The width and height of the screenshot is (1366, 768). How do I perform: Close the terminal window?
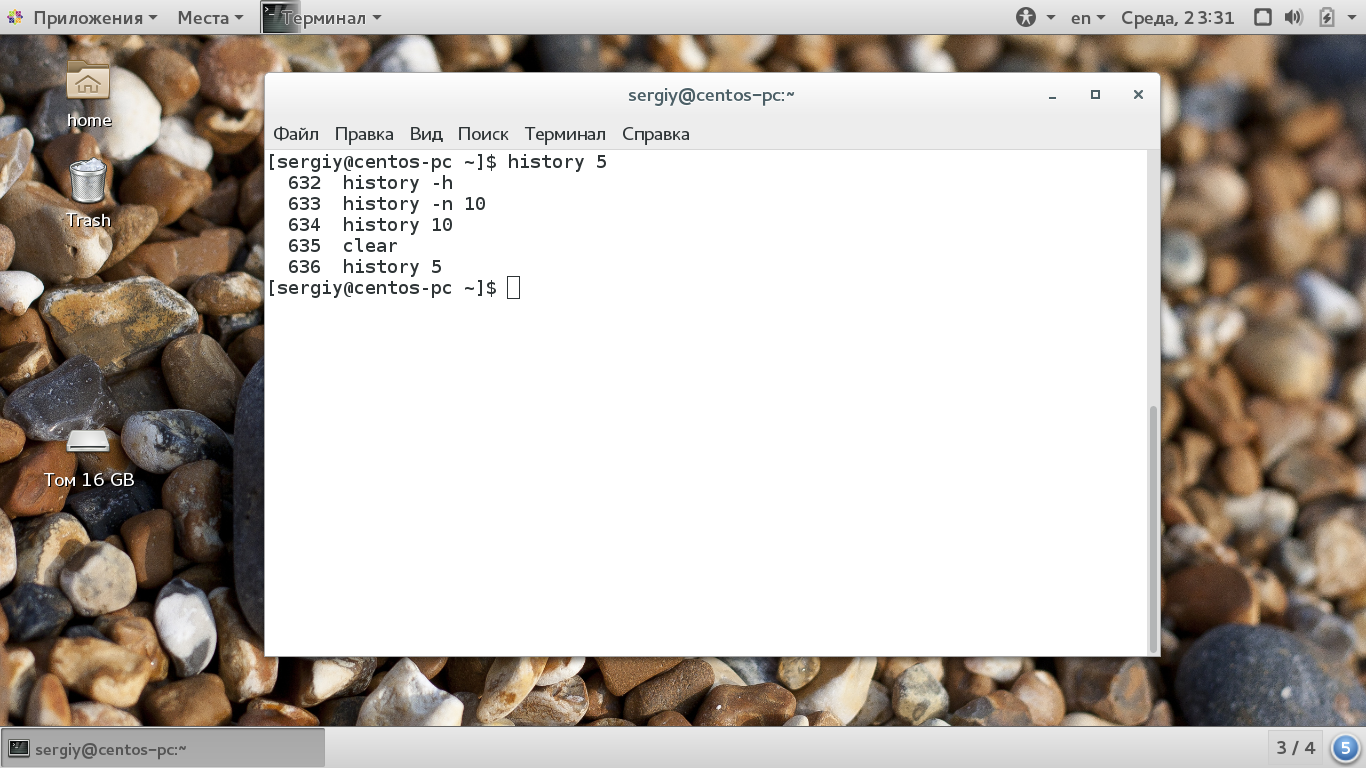point(1138,95)
